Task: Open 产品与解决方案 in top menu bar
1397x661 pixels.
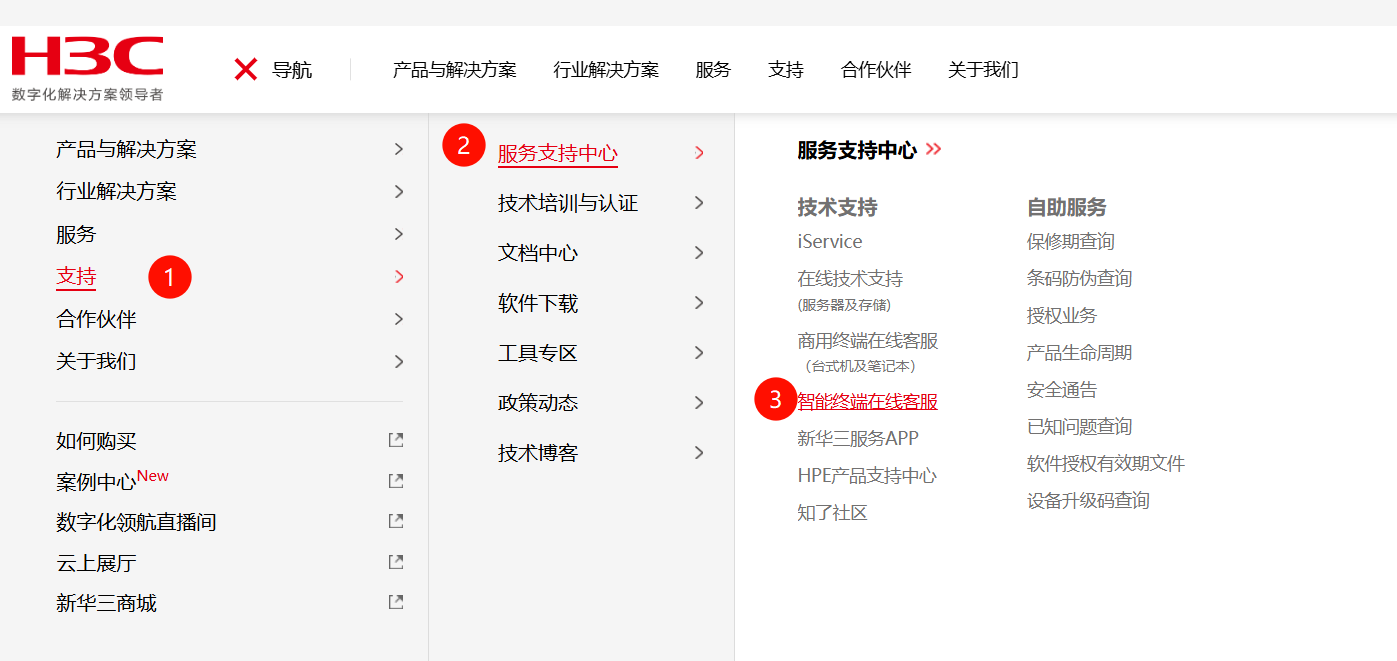Action: pos(454,70)
